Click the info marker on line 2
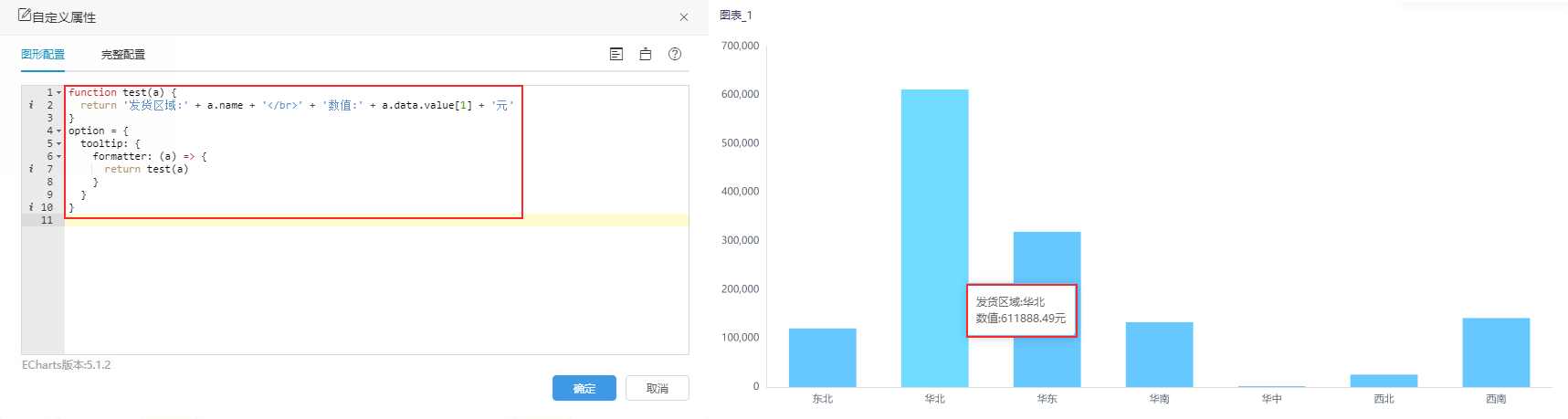The height and width of the screenshot is (419, 1568). pyautogui.click(x=31, y=105)
